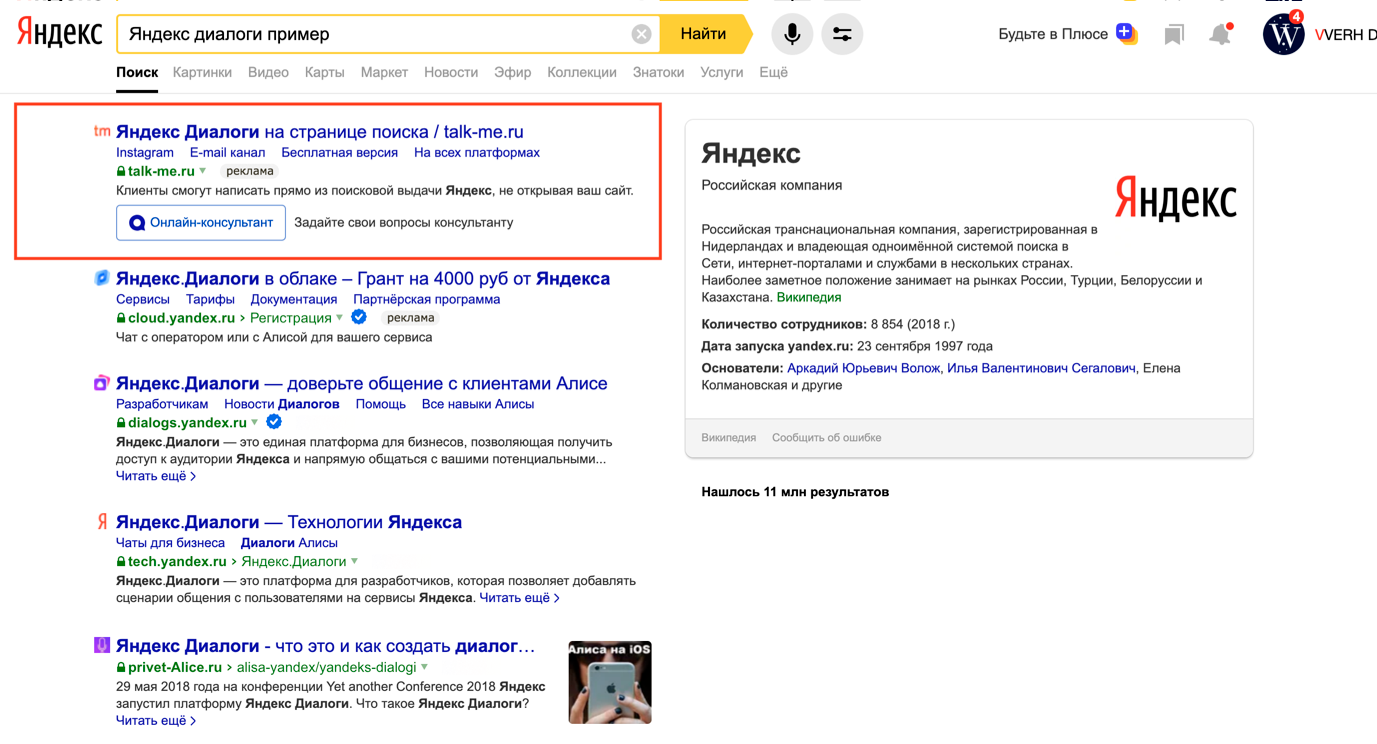Click the Plus badge icon
Image resolution: width=1377 pixels, height=744 pixels.
[x=1126, y=33]
